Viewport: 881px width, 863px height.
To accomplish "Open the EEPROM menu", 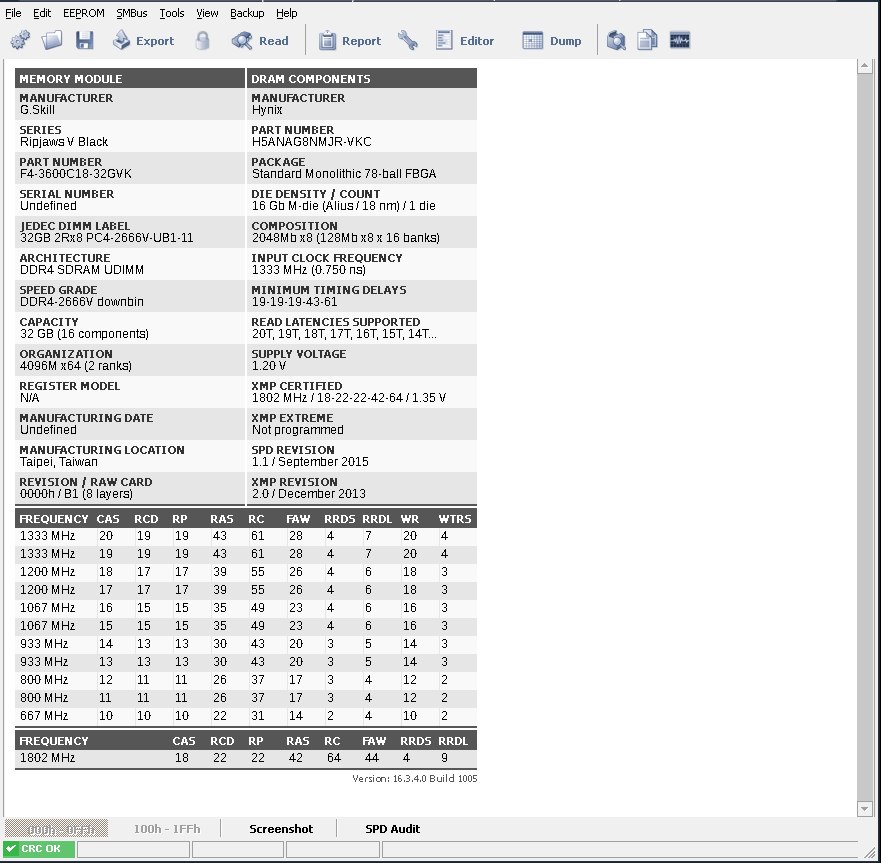I will [84, 13].
